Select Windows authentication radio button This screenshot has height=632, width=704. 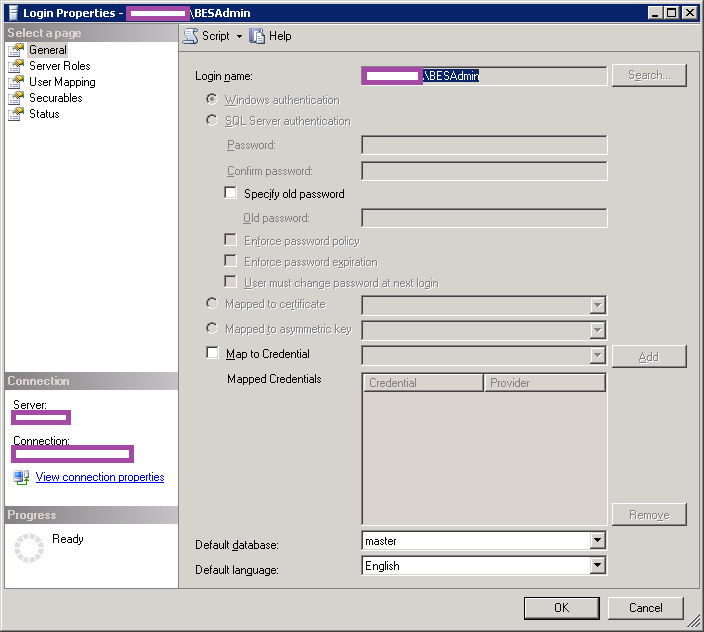(212, 99)
